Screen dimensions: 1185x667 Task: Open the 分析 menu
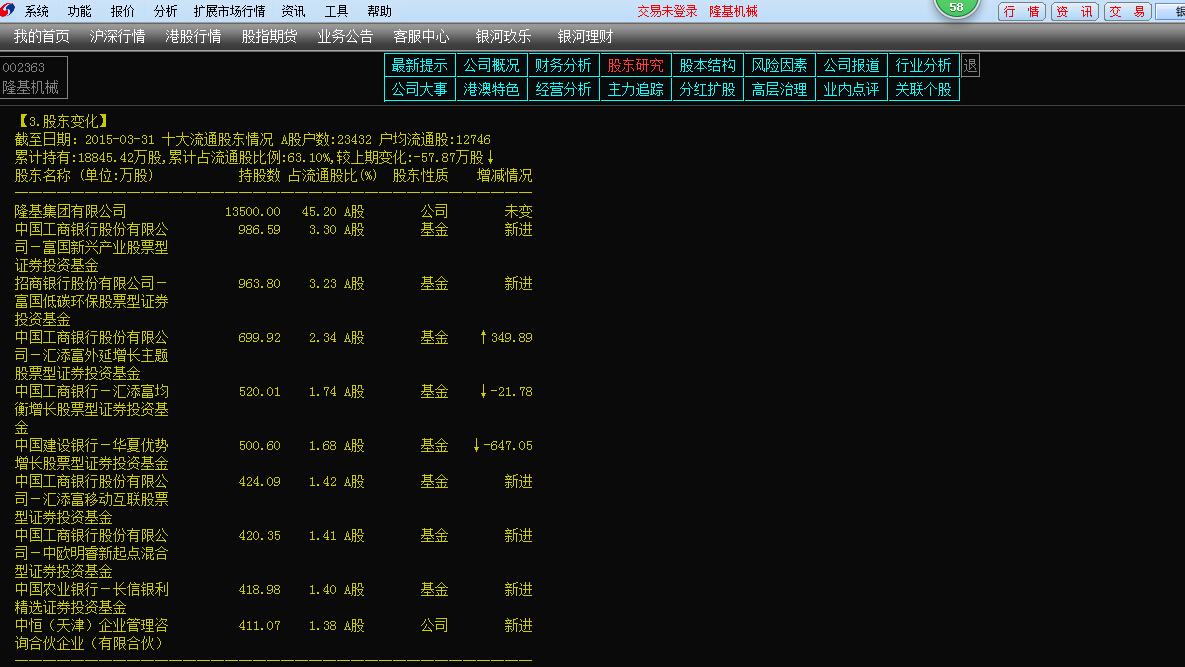point(166,11)
